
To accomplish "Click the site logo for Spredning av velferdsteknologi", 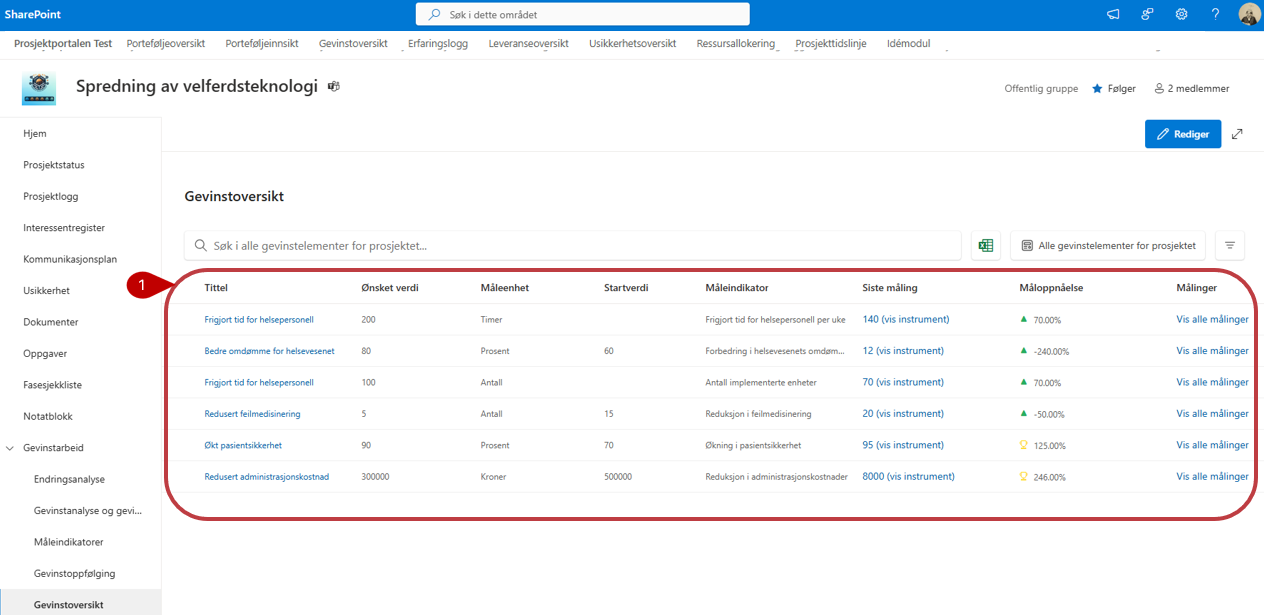I will point(39,88).
